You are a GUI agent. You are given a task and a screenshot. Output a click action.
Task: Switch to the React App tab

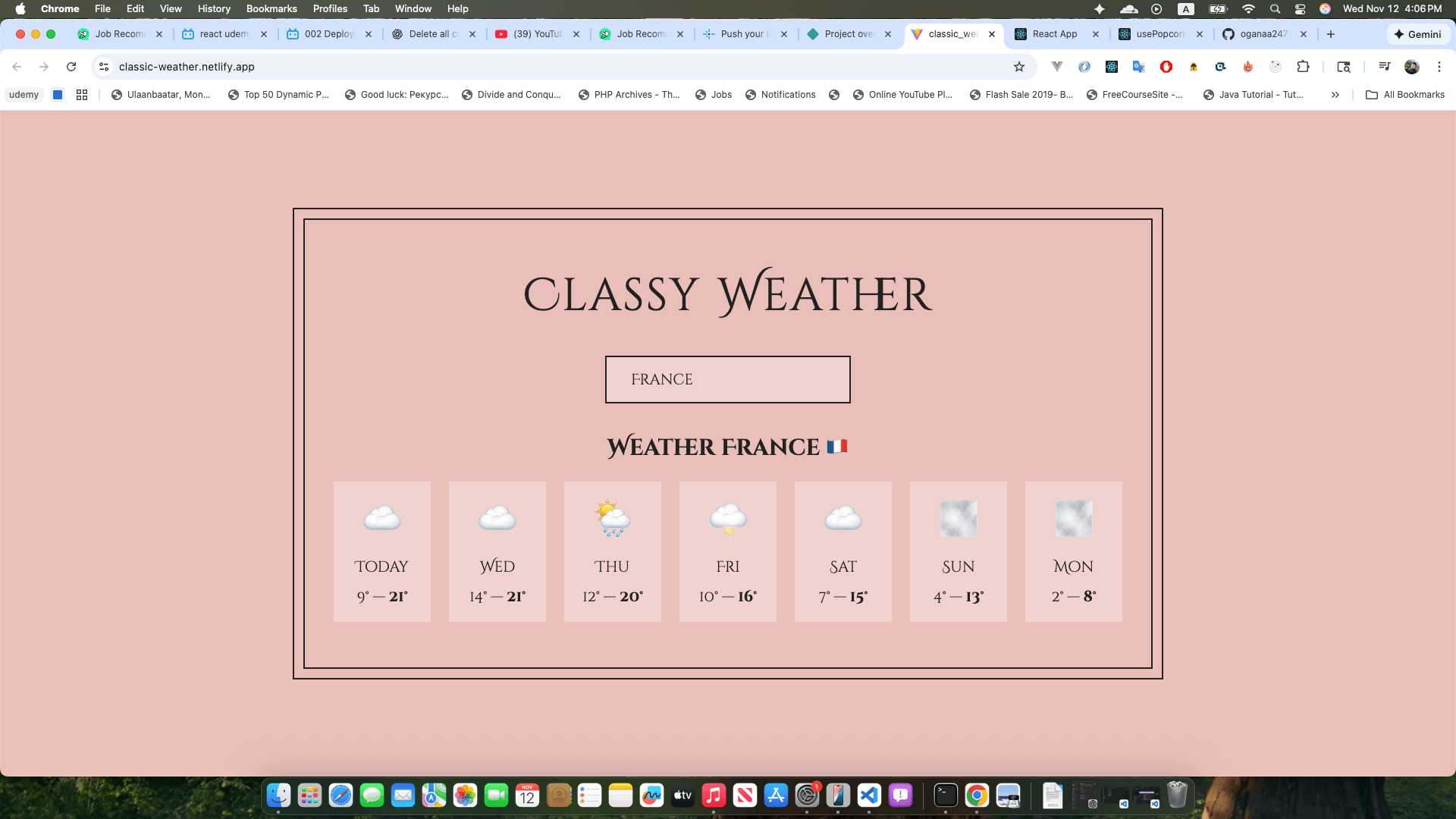[1054, 34]
